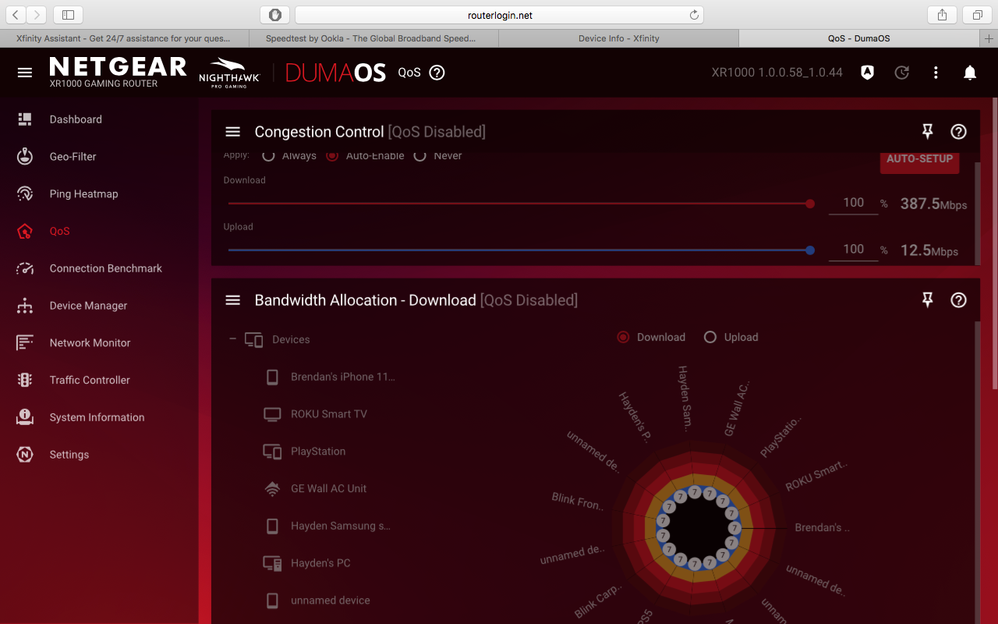Image resolution: width=998 pixels, height=624 pixels.
Task: Go back in Safari
Action: pyautogui.click(x=16, y=15)
